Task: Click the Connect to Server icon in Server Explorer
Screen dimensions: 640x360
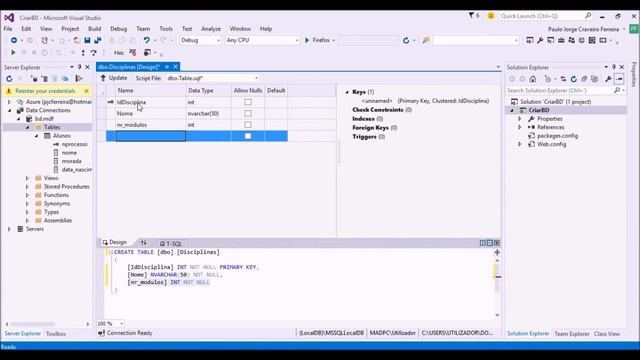Action: click(x=44, y=78)
